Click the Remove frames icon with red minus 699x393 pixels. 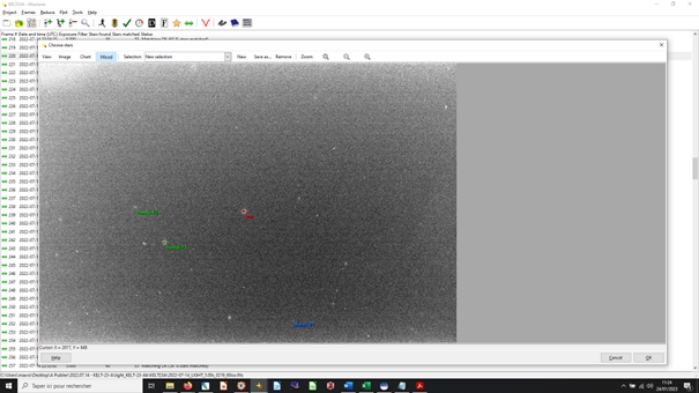(73, 23)
